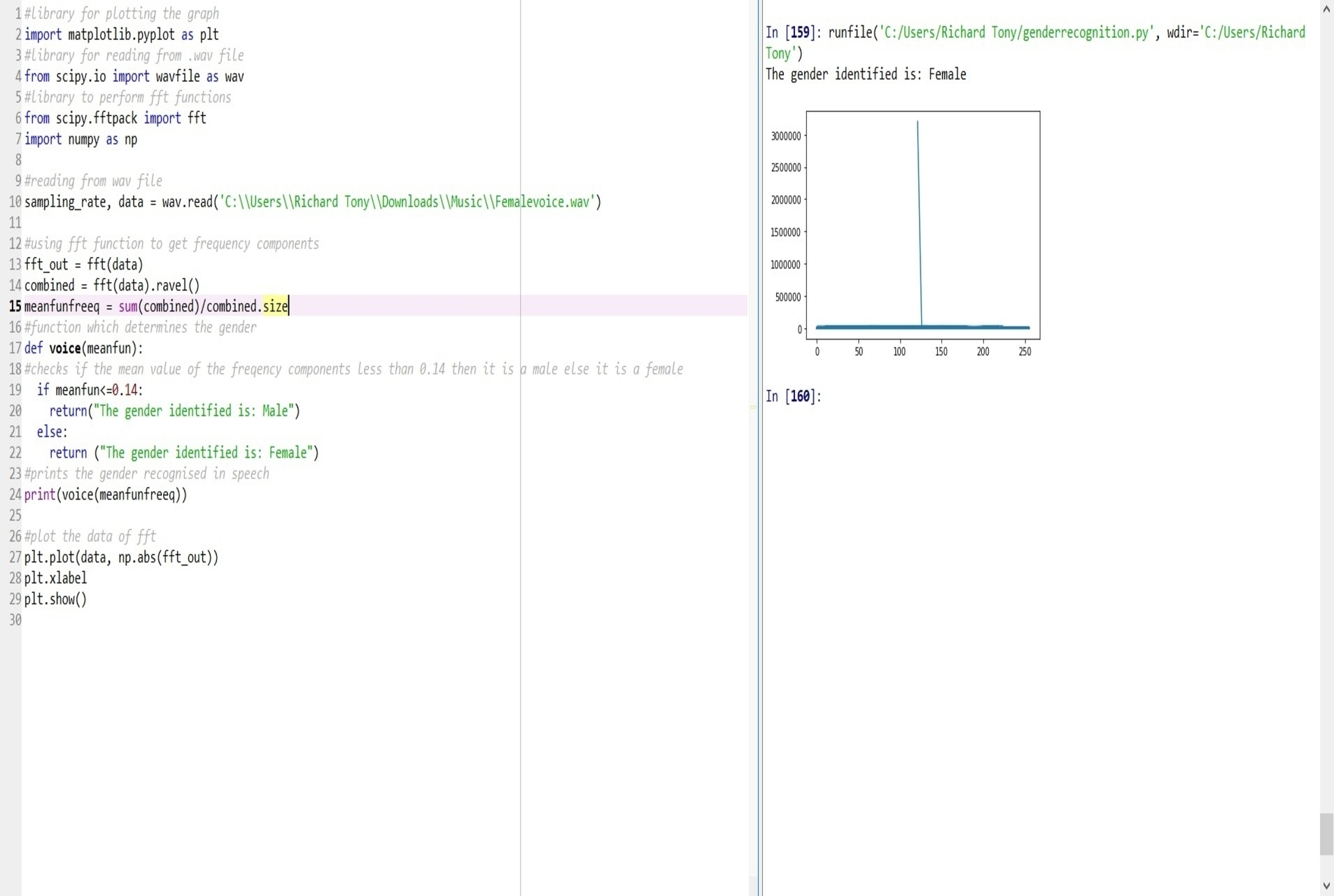Click the '#plot the data of fft' comment
The image size is (1334, 896).
tap(90, 537)
